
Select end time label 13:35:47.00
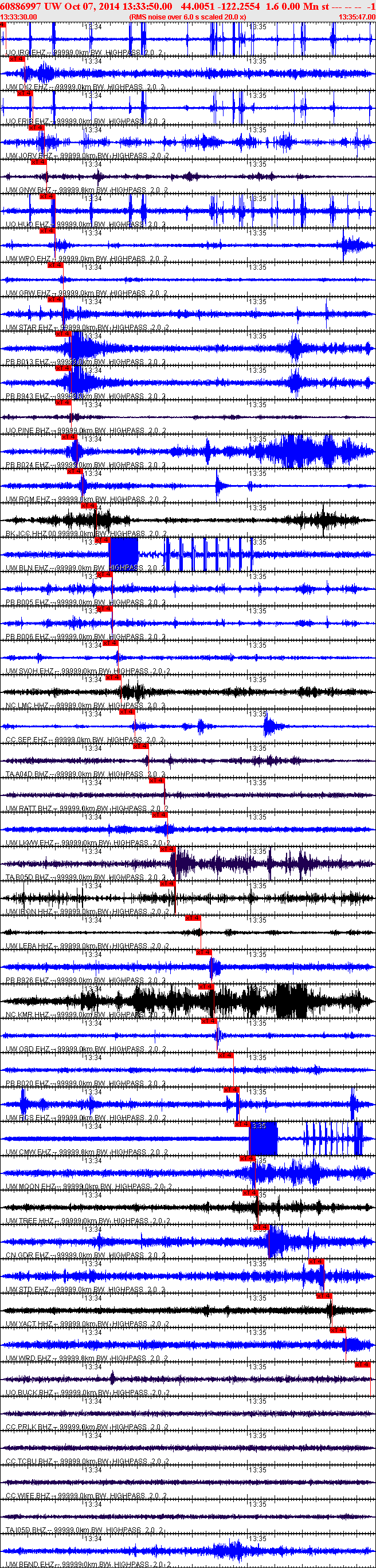357,17
